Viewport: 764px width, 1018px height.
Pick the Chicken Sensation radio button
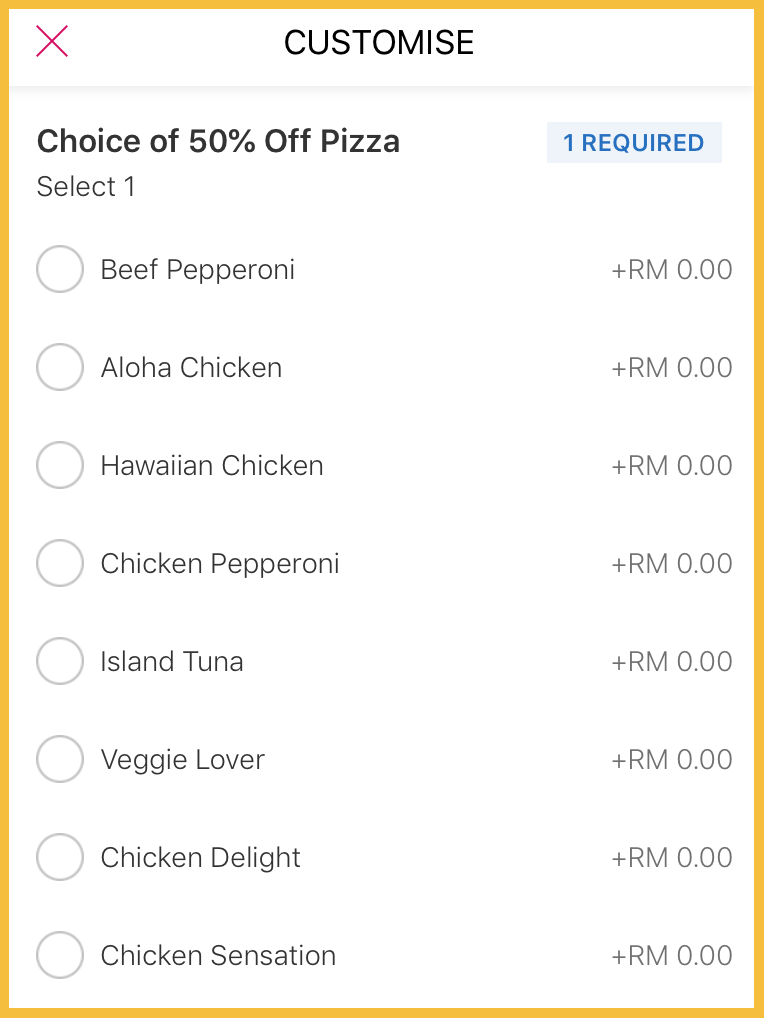[59, 956]
